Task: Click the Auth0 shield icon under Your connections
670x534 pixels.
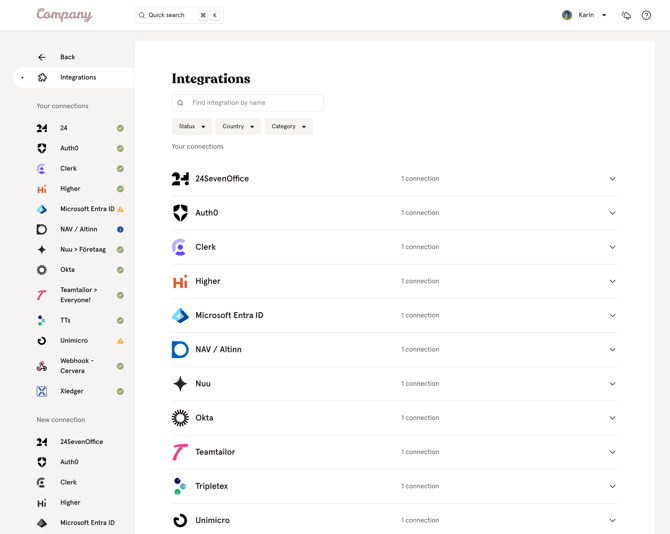Action: [x=41, y=148]
